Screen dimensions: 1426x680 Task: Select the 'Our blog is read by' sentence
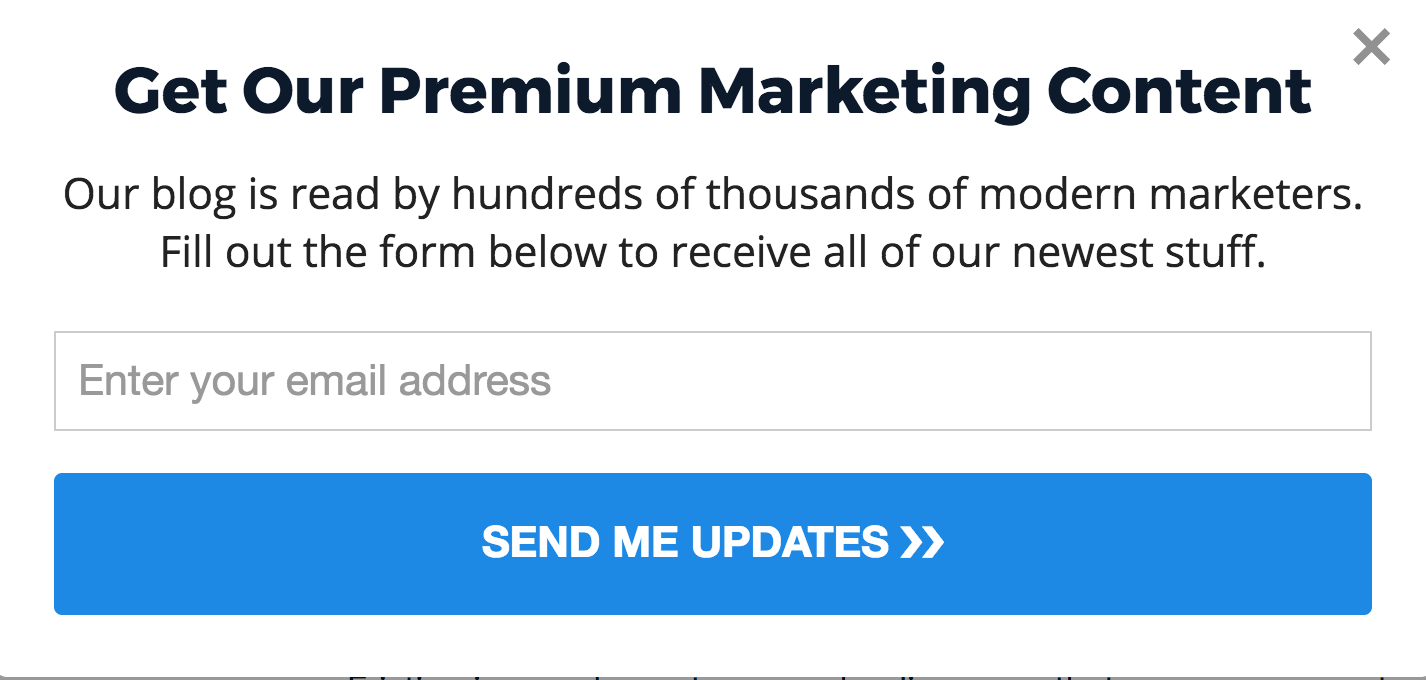coord(712,194)
